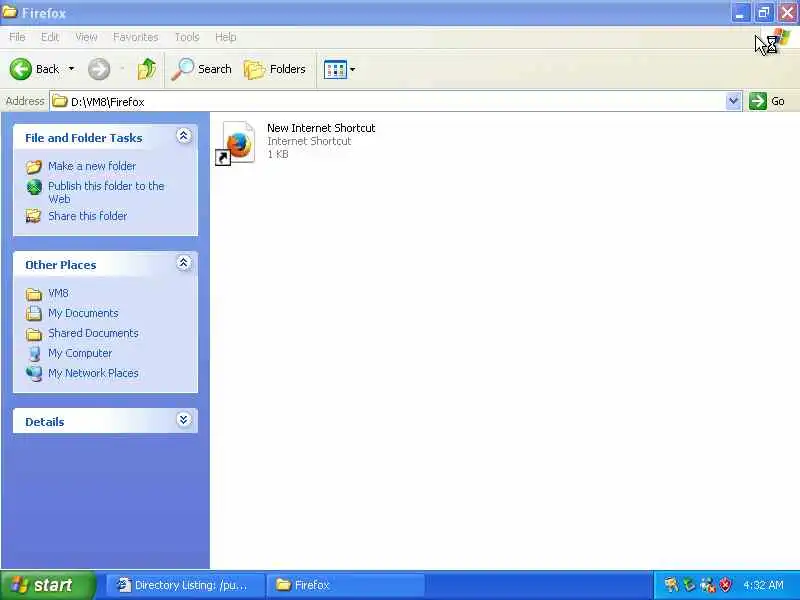Open Shared Documents link
Image resolution: width=800 pixels, height=600 pixels.
[93, 333]
